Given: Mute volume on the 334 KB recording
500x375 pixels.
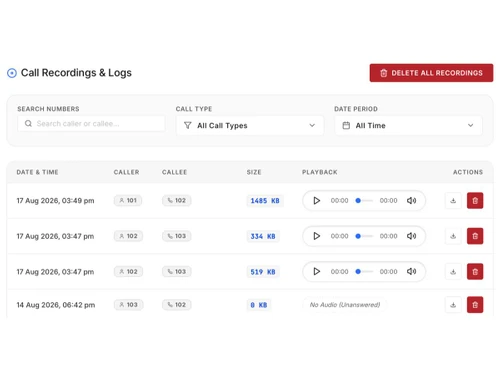Looking at the screenshot, I should pos(411,236).
